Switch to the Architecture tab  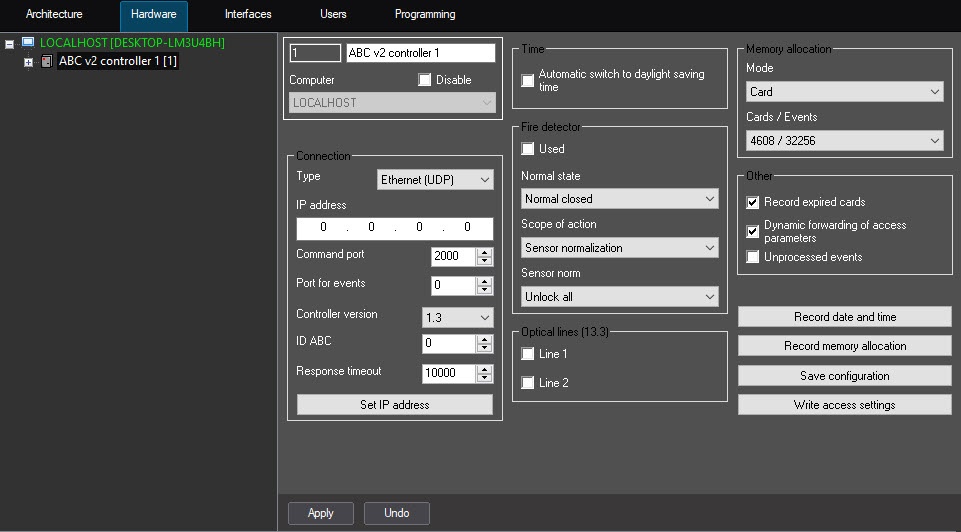pos(54,15)
